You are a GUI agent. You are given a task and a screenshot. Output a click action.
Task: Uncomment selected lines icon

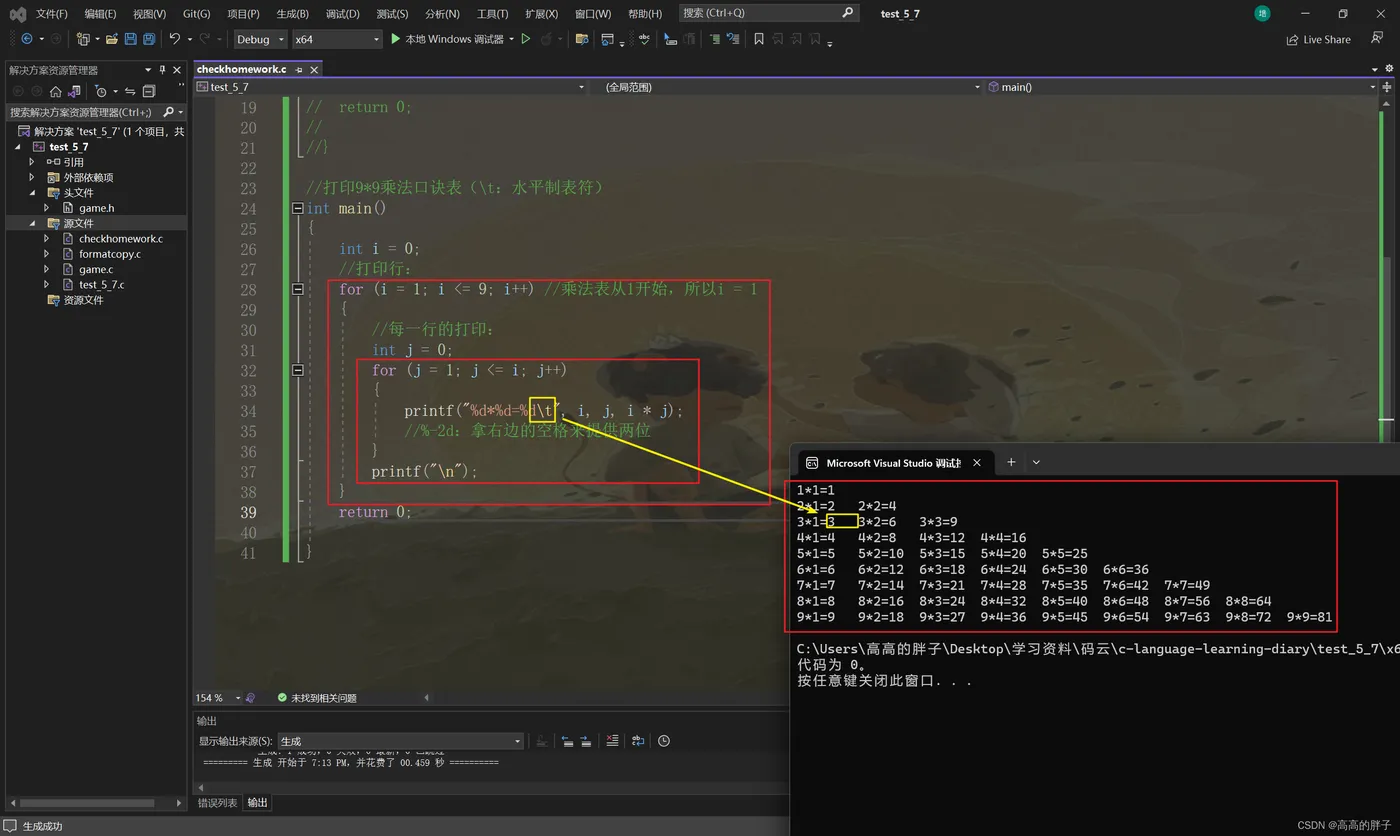pyautogui.click(x=733, y=39)
